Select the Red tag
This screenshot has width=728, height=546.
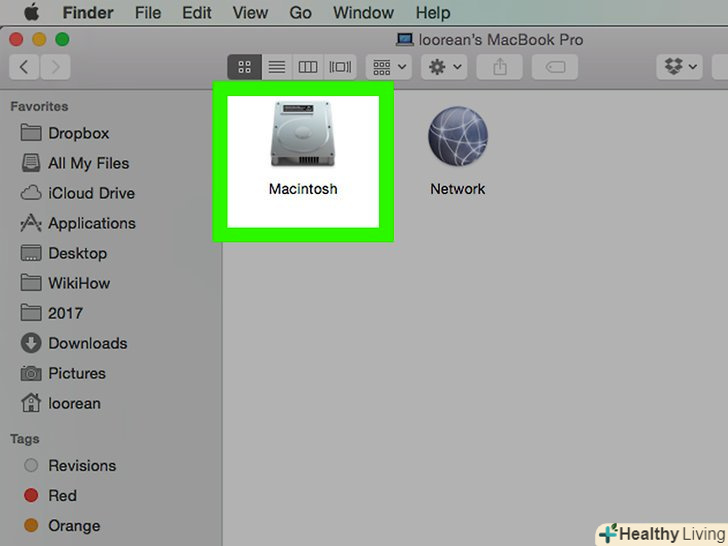pos(50,495)
